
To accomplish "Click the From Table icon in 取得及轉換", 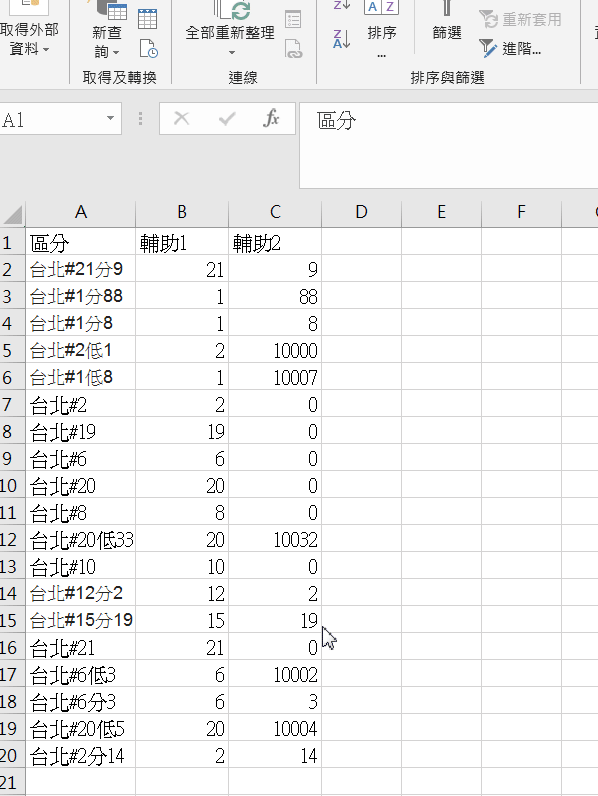I will click(147, 18).
